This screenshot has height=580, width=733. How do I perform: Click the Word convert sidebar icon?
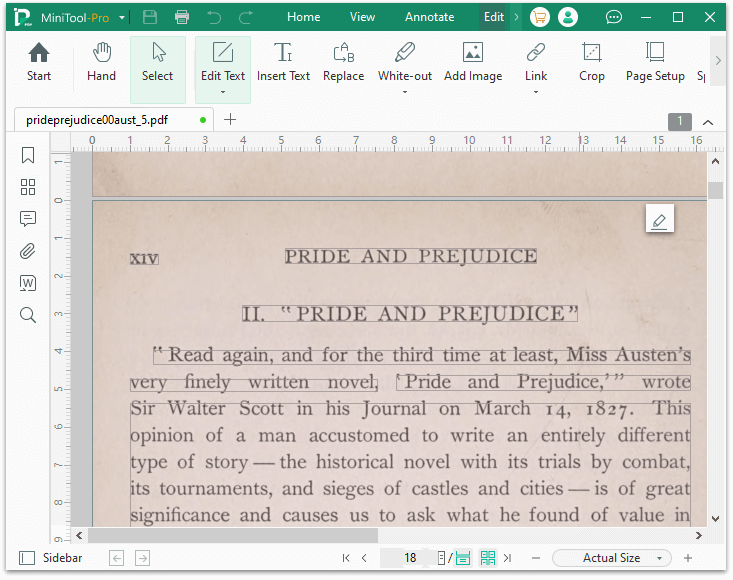(x=28, y=283)
